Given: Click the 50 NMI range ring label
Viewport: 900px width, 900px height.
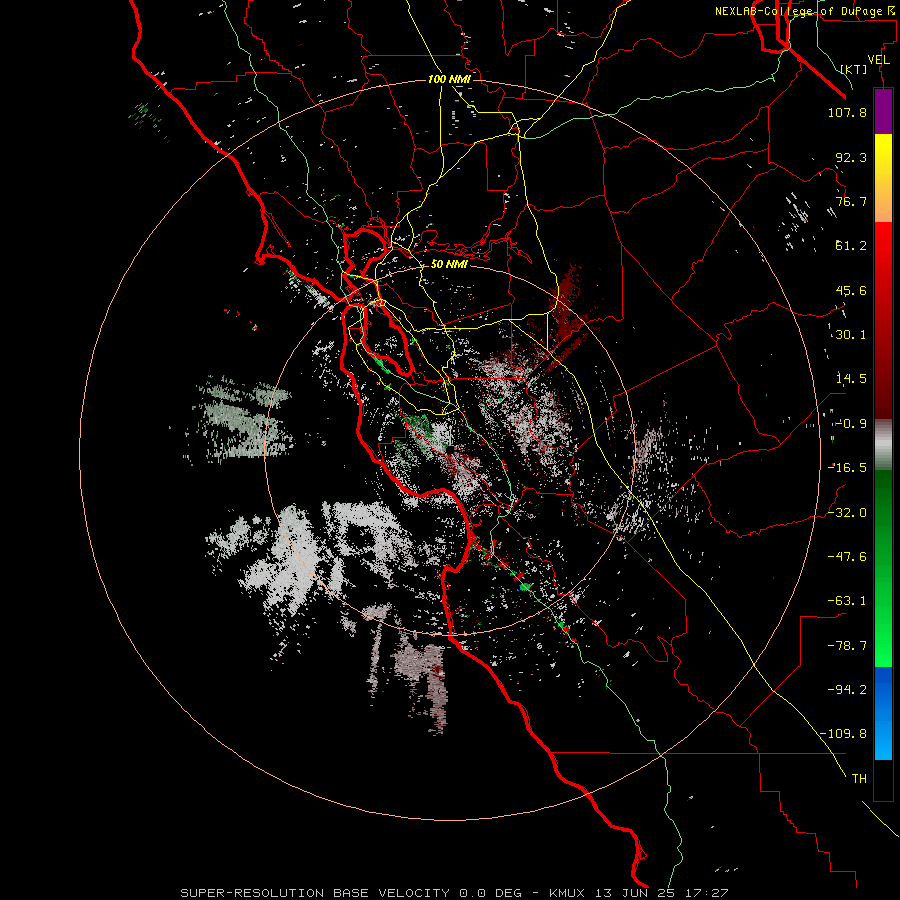Looking at the screenshot, I should [449, 264].
